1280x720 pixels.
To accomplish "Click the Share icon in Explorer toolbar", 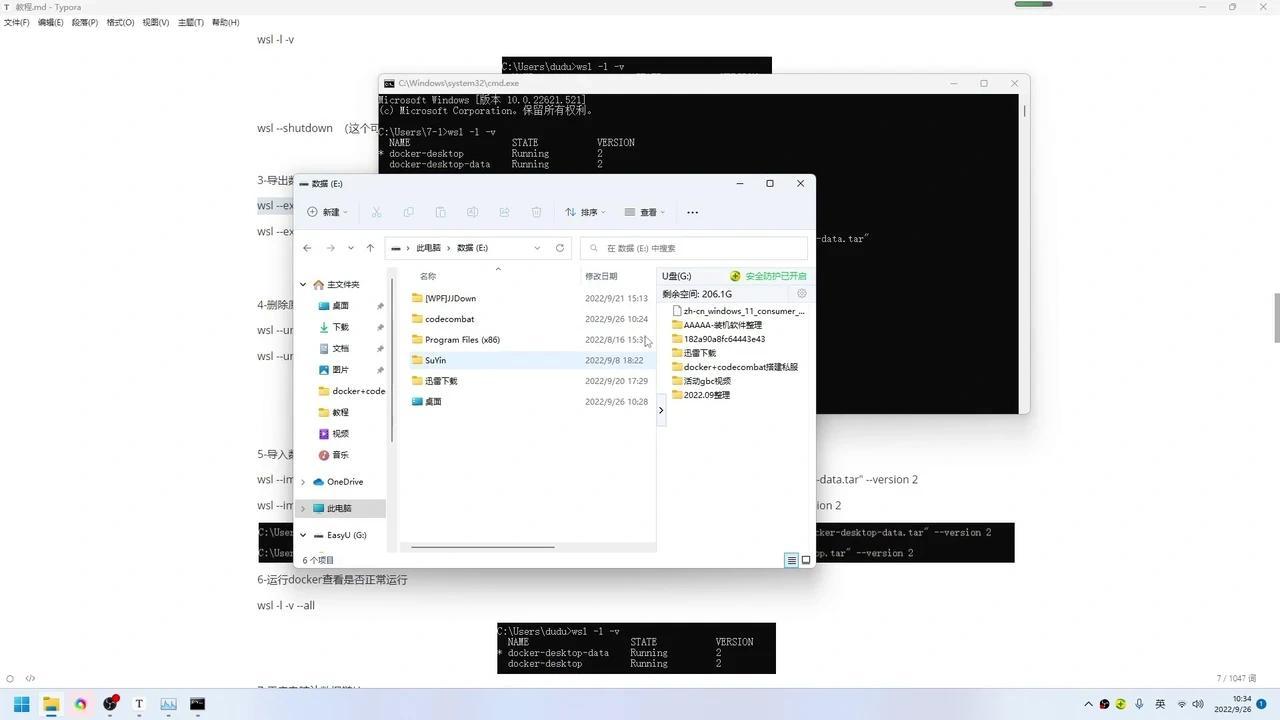I will click(504, 212).
